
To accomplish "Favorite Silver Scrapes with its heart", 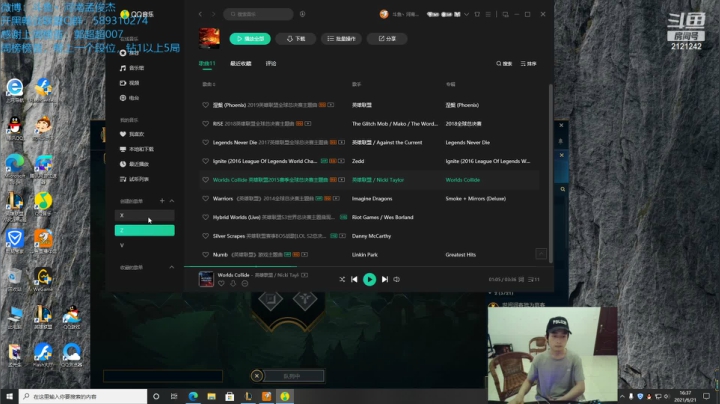I will tap(205, 236).
